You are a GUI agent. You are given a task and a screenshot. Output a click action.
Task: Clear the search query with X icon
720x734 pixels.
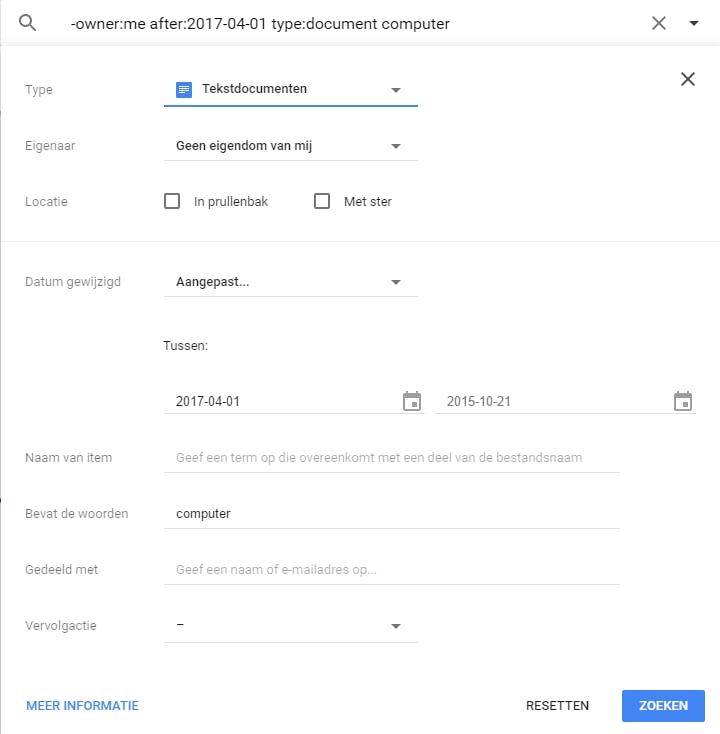(658, 24)
